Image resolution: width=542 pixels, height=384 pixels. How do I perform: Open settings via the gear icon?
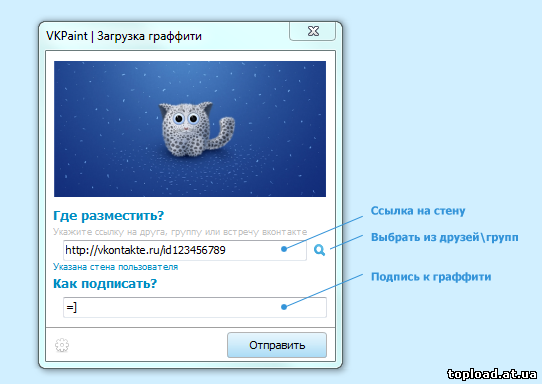tap(62, 345)
